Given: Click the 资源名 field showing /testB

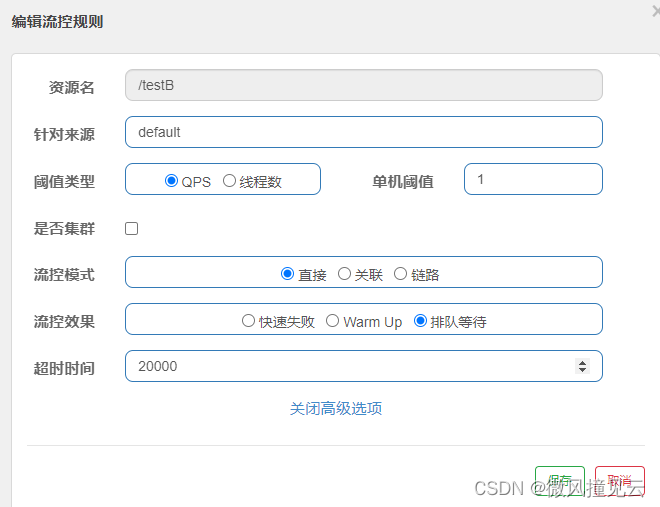Looking at the screenshot, I should pos(364,85).
